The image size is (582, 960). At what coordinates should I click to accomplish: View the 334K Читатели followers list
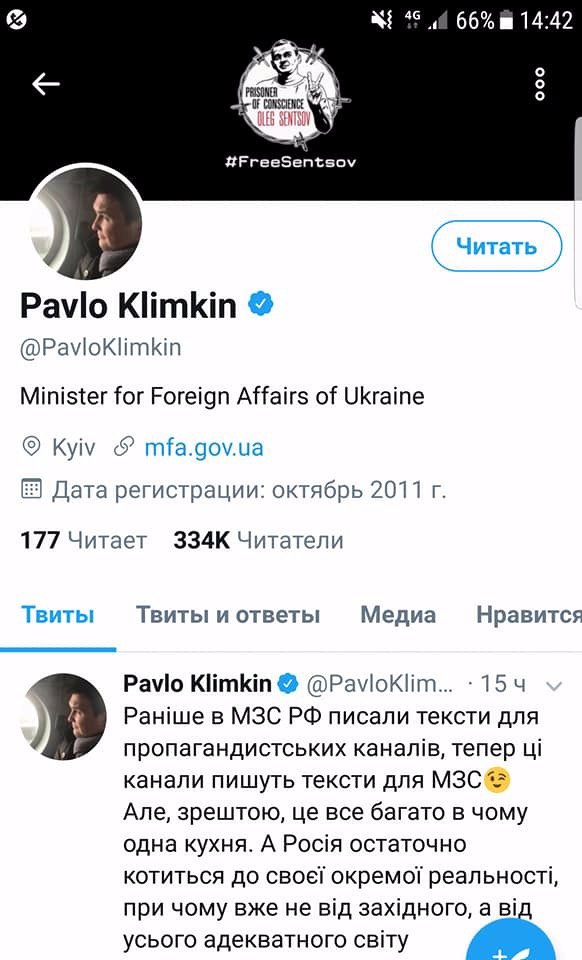coord(258,540)
